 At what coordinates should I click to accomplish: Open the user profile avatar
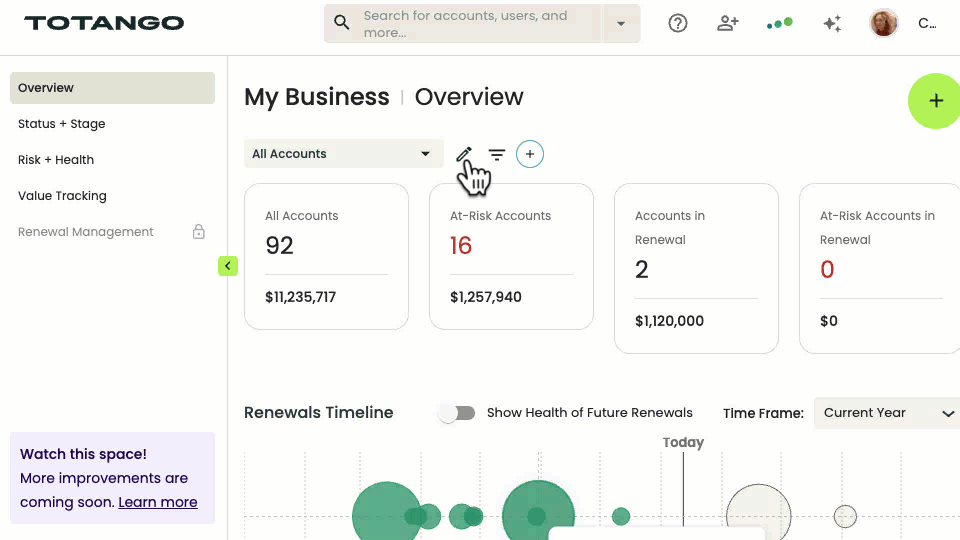(x=883, y=23)
